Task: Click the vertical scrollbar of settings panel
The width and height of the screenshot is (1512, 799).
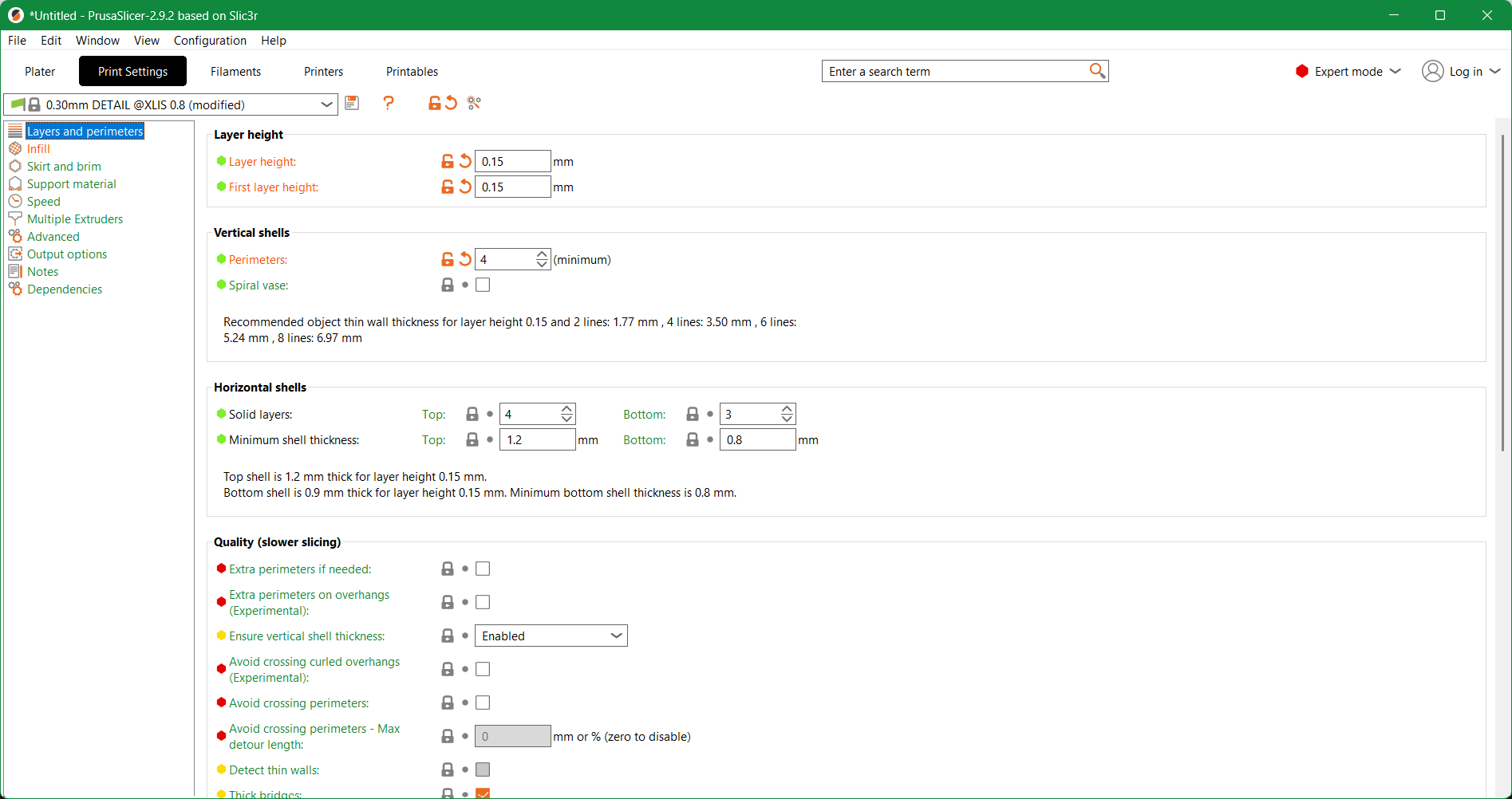Action: 1502,293
